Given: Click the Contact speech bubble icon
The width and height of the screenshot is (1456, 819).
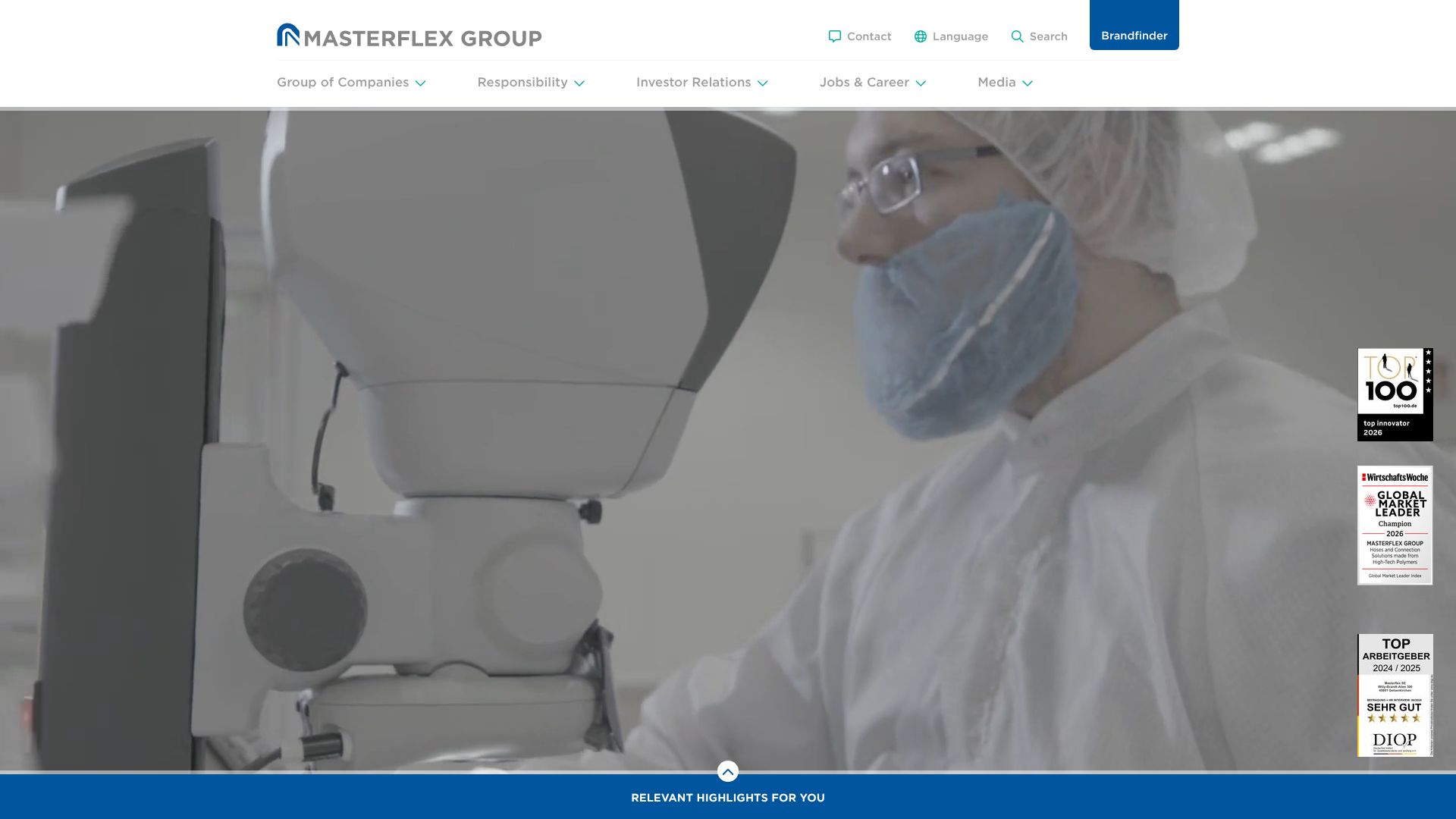Looking at the screenshot, I should click(834, 36).
